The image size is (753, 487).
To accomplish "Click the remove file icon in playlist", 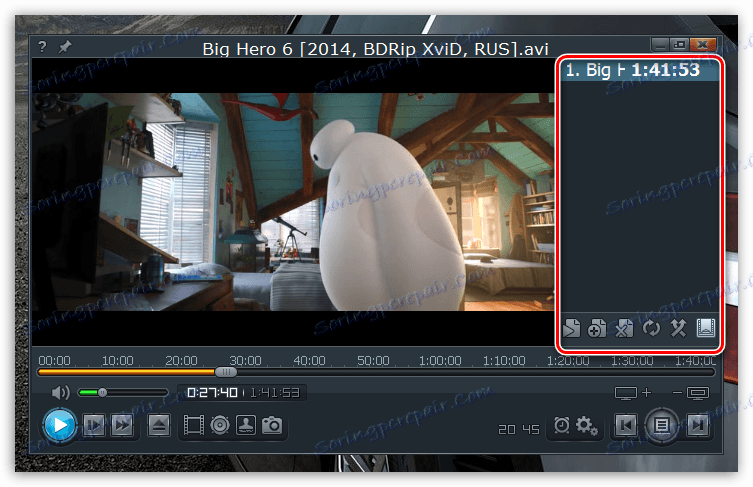I will 624,329.
